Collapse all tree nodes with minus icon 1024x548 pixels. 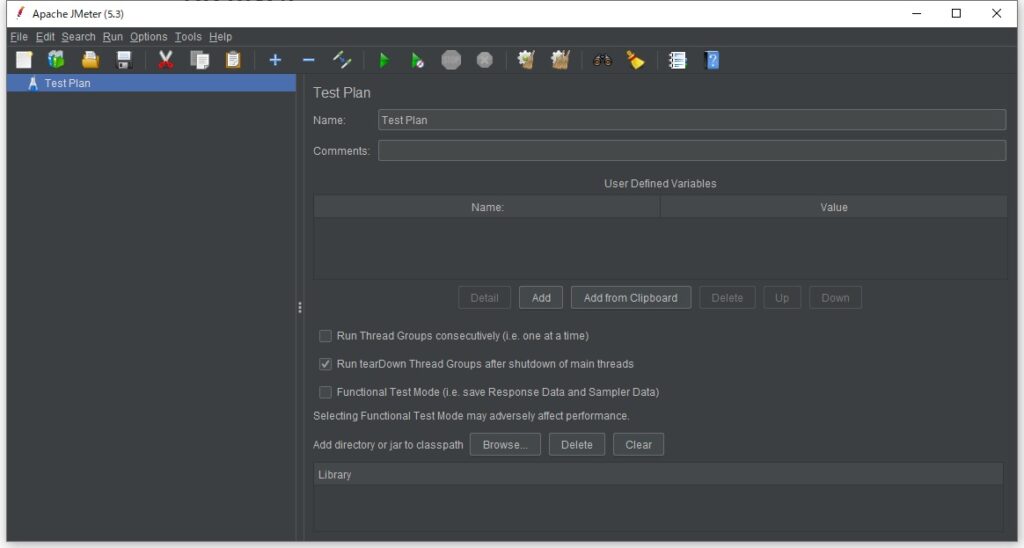(x=308, y=60)
